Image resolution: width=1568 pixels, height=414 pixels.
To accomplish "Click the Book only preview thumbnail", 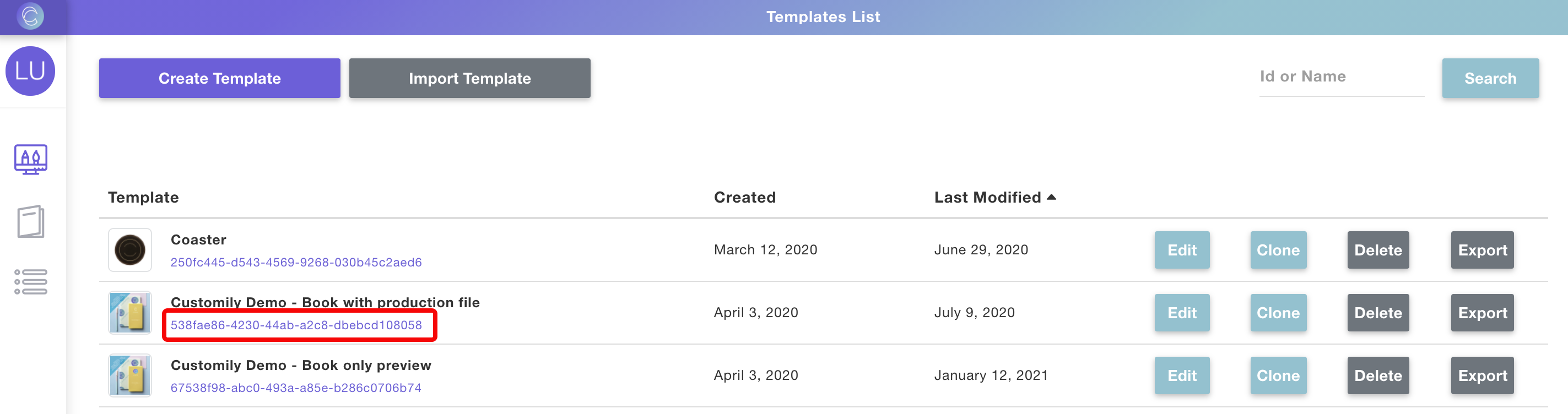I will point(129,375).
